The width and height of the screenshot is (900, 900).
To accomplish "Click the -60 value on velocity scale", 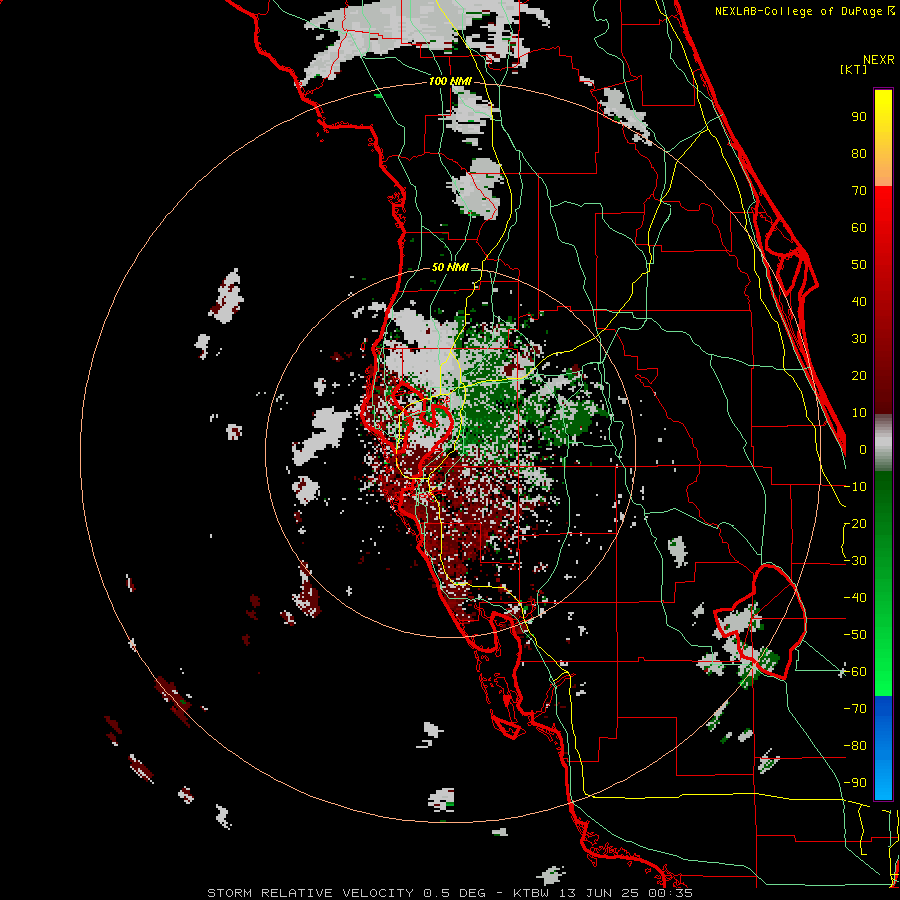I will tap(855, 672).
